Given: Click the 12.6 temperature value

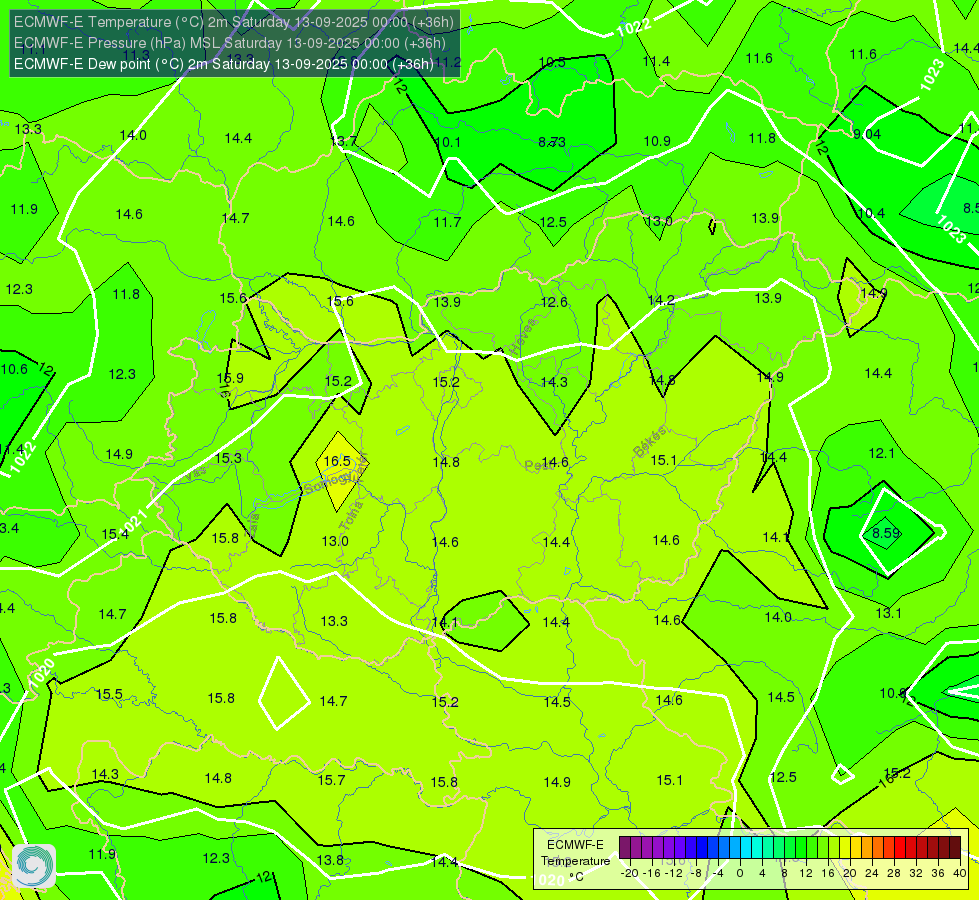Looking at the screenshot, I should [554, 302].
